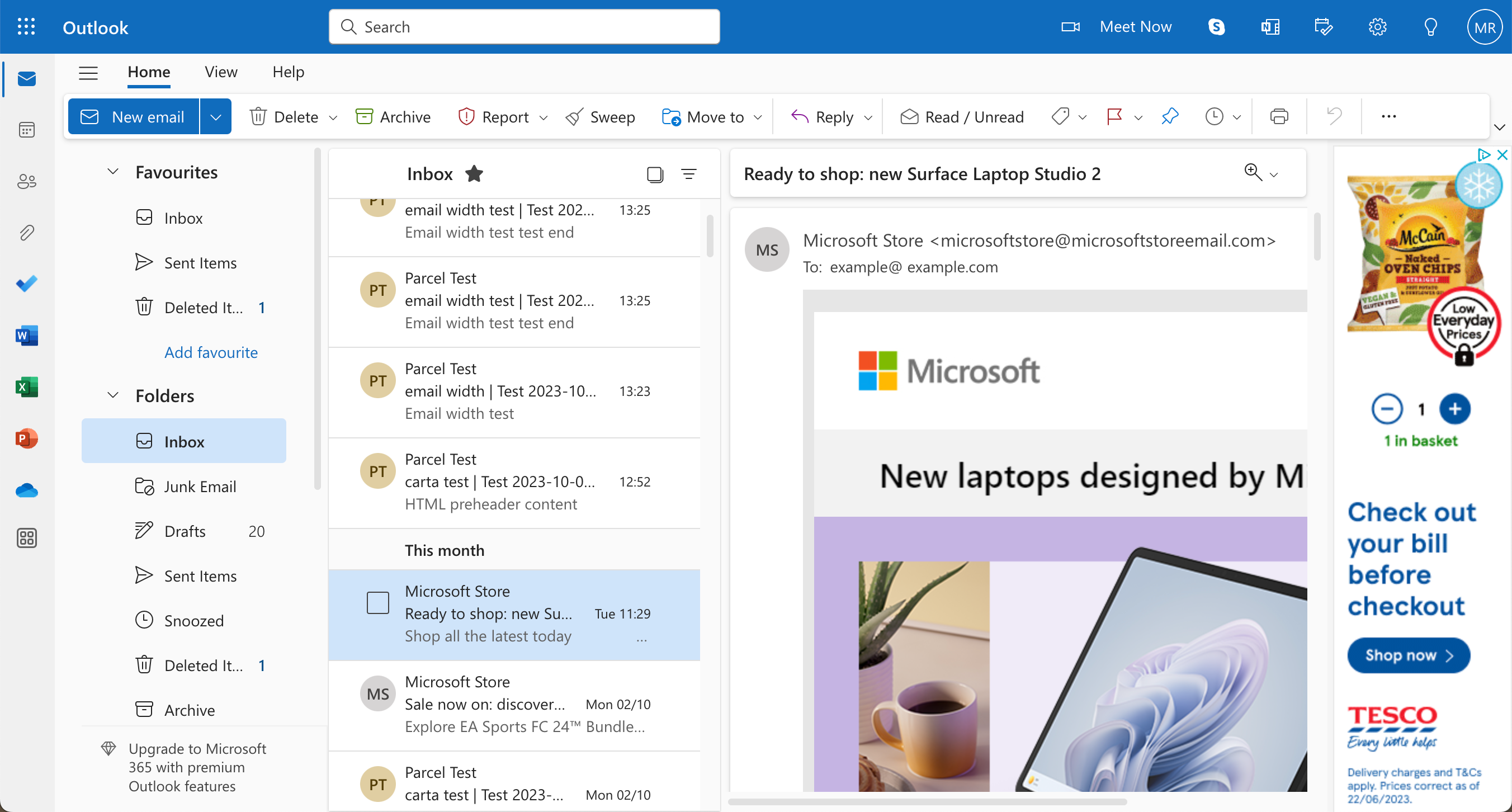Toggle the select-all messages checkbox icon
Image resolution: width=1512 pixels, height=812 pixels.
tap(654, 174)
